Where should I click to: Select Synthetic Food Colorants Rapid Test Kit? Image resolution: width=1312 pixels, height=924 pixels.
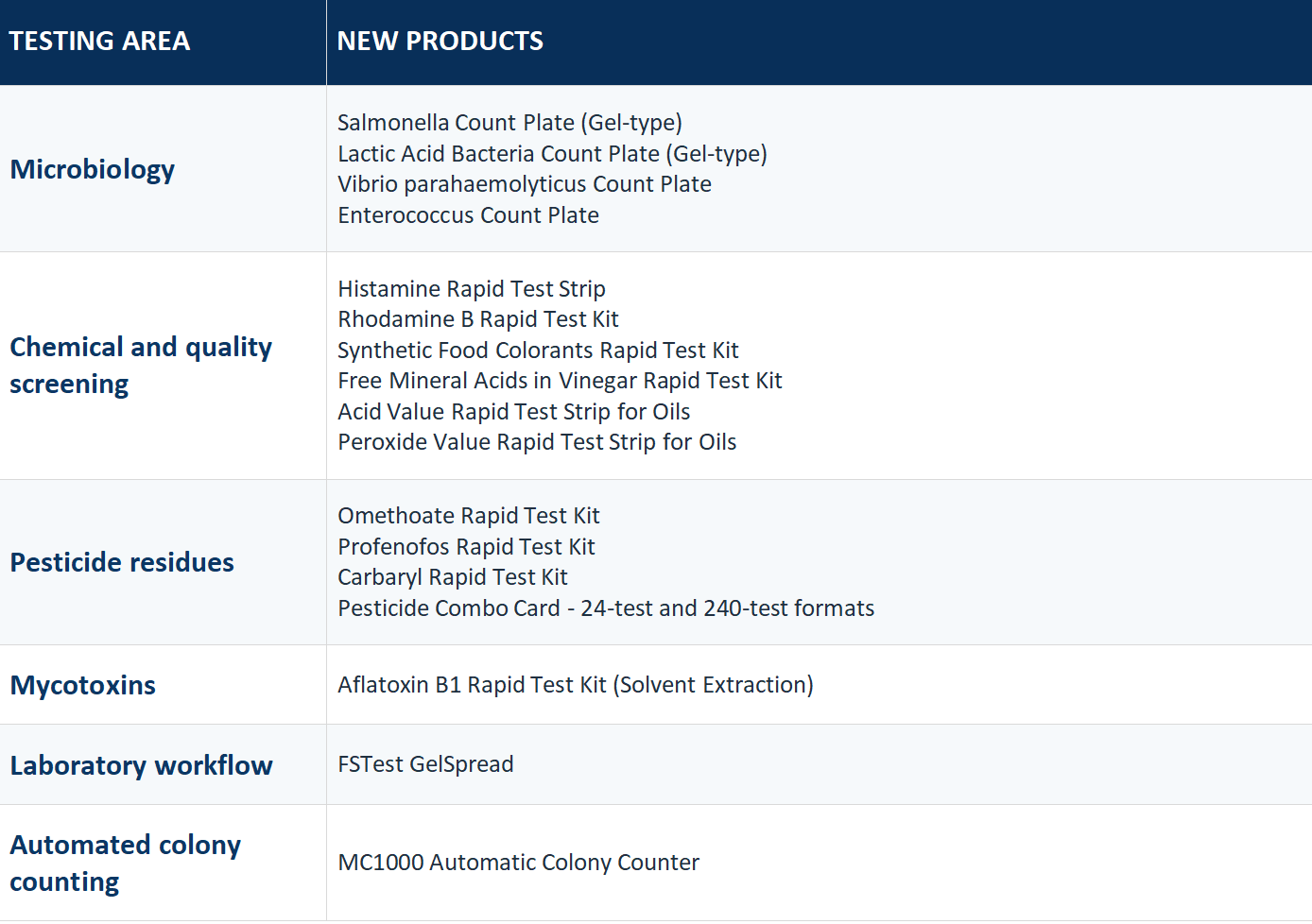538,351
